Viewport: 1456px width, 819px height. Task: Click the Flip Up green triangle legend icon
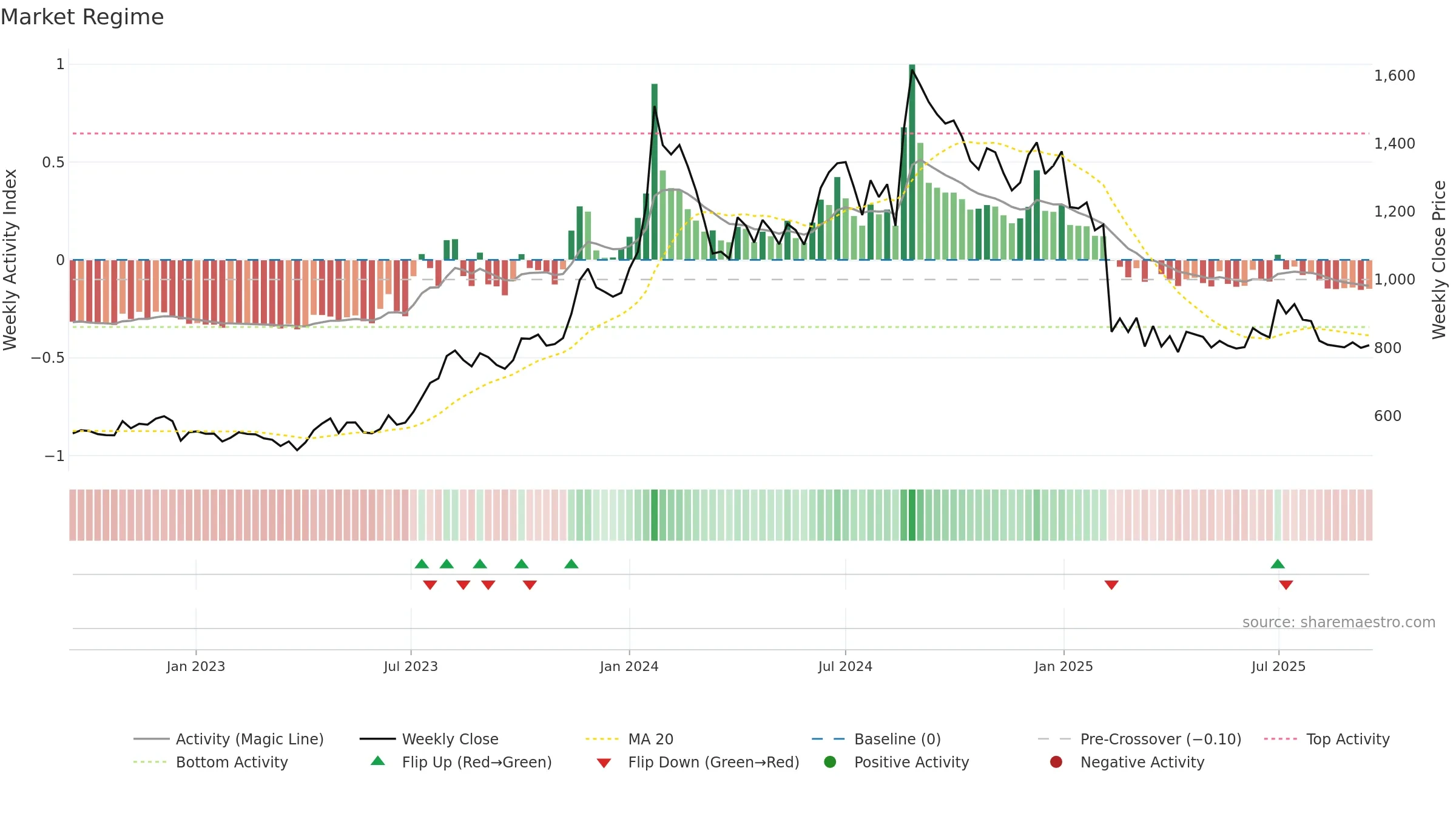[x=377, y=761]
